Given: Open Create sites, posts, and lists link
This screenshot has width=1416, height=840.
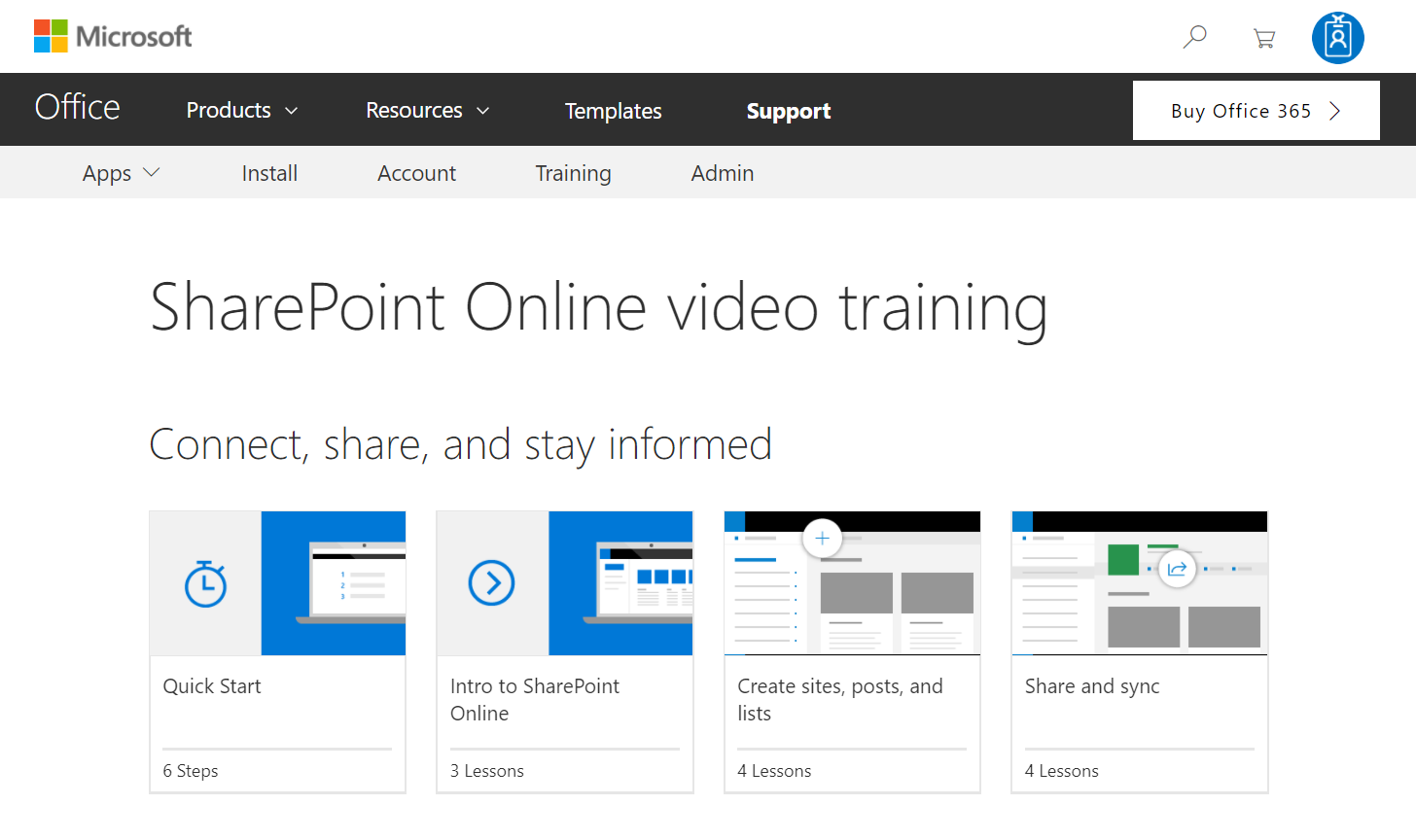Looking at the screenshot, I should point(840,700).
